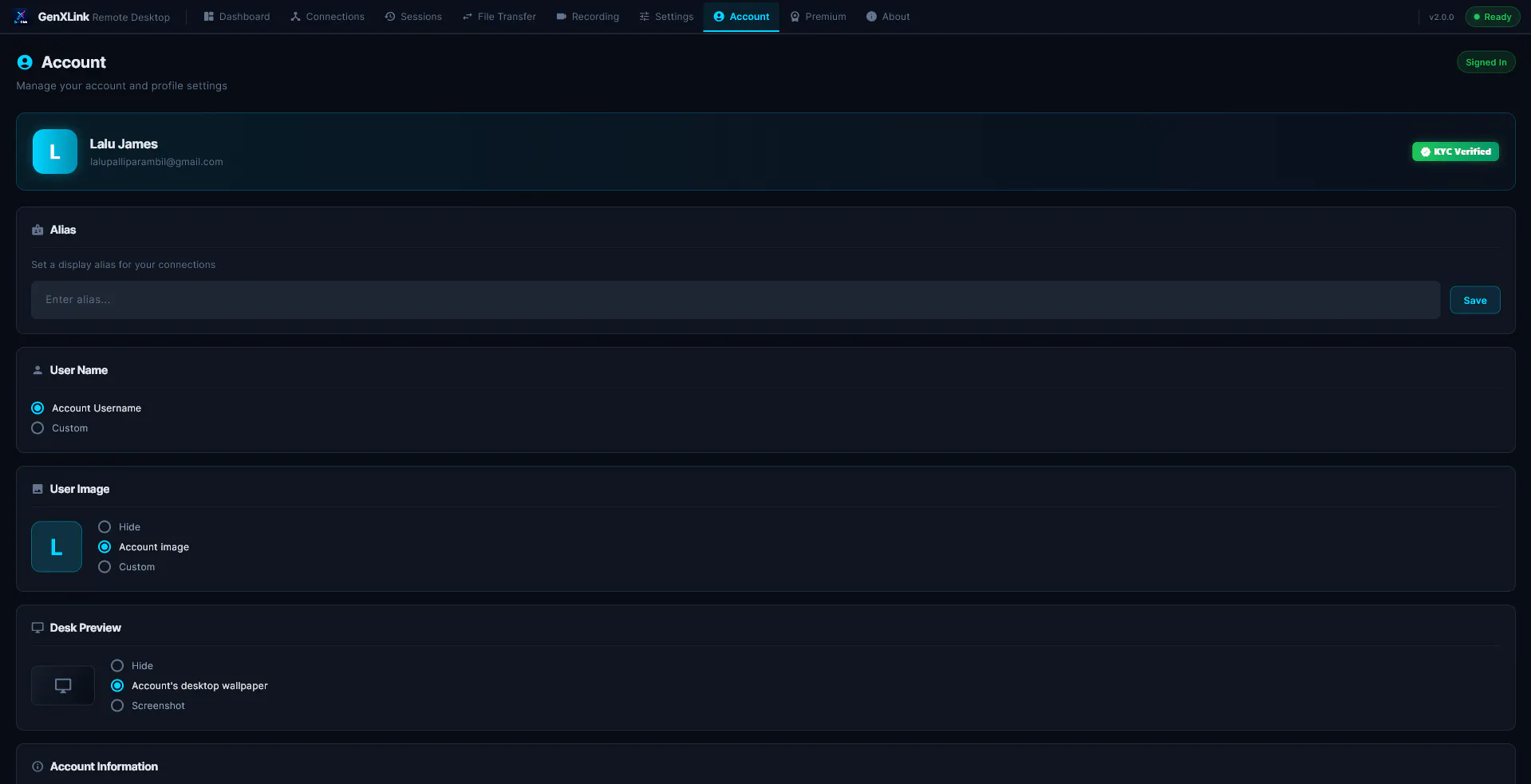1531x784 pixels.
Task: Go to the Sessions tab
Action: [413, 17]
